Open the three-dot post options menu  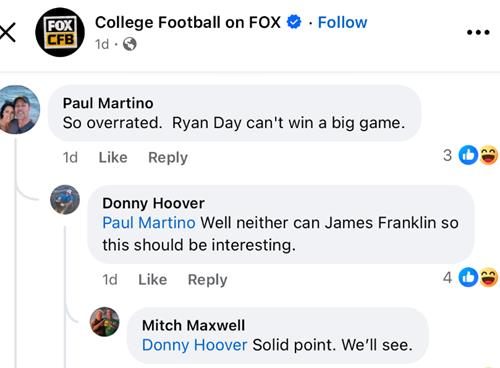click(478, 32)
